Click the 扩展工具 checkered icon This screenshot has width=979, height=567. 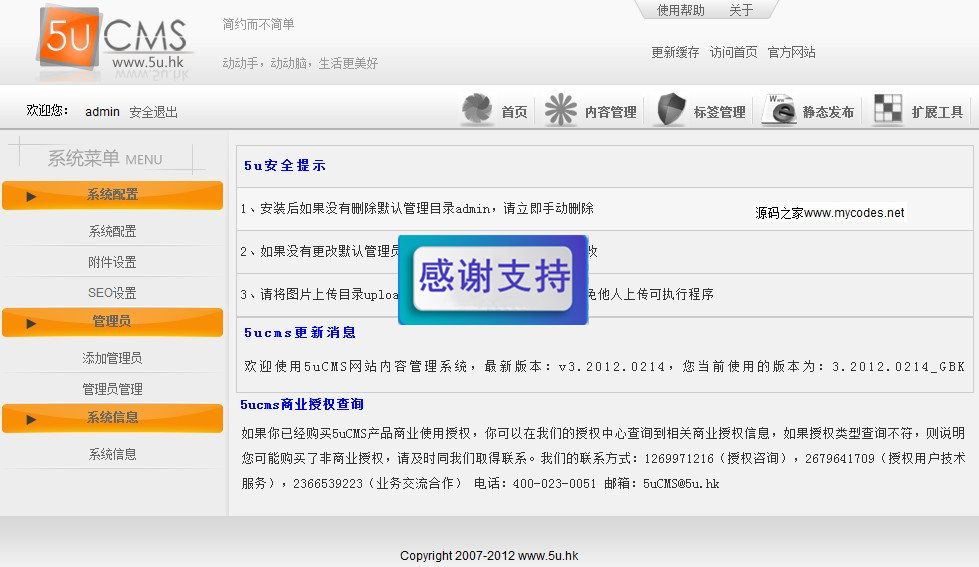pyautogui.click(x=888, y=109)
